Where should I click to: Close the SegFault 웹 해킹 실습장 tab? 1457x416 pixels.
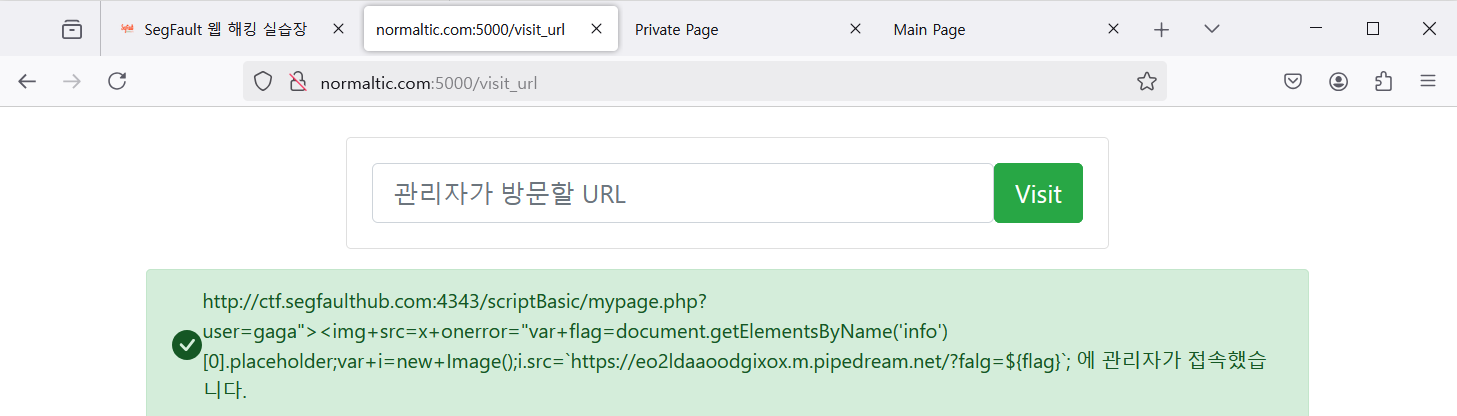click(338, 29)
